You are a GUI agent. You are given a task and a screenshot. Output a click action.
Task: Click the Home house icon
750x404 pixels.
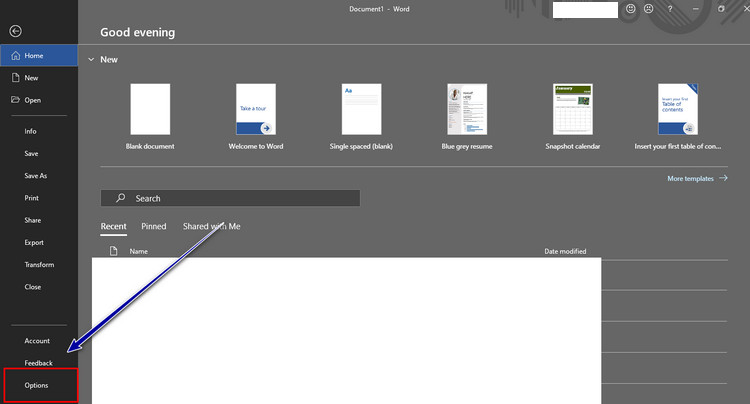click(x=15, y=55)
